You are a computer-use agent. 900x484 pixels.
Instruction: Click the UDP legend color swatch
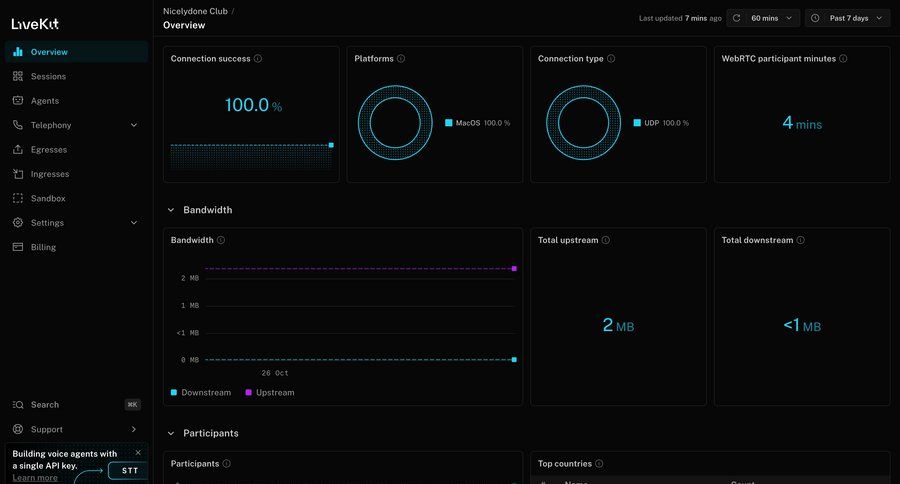(637, 123)
